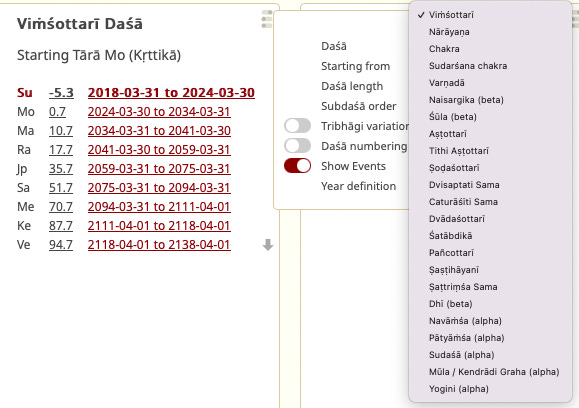
Task: Toggle the Daśā numbering switch
Action: 297,146
